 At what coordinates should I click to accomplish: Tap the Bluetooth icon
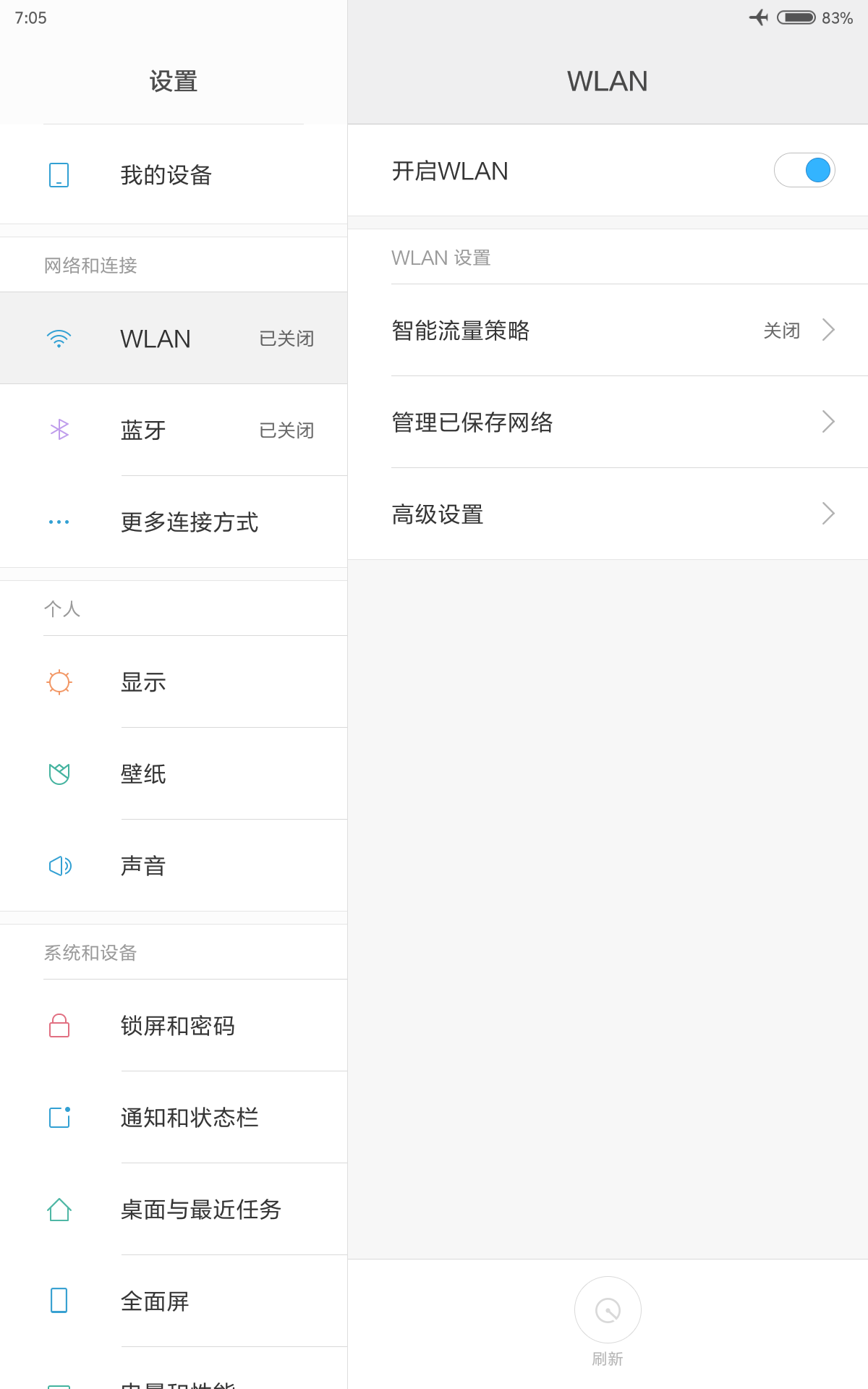click(x=59, y=430)
